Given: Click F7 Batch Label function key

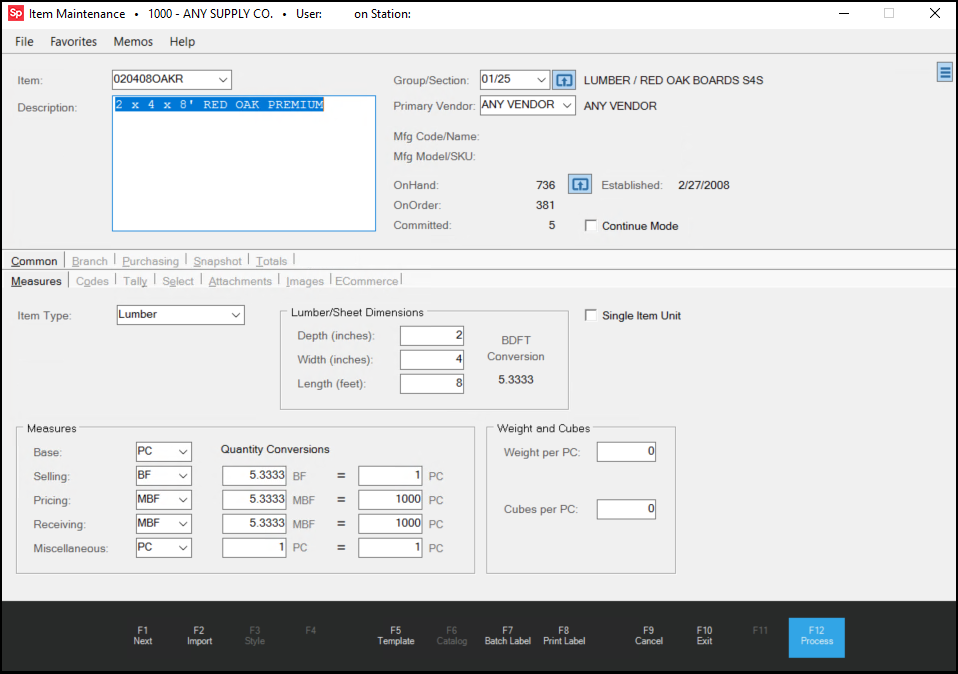Looking at the screenshot, I should (508, 636).
